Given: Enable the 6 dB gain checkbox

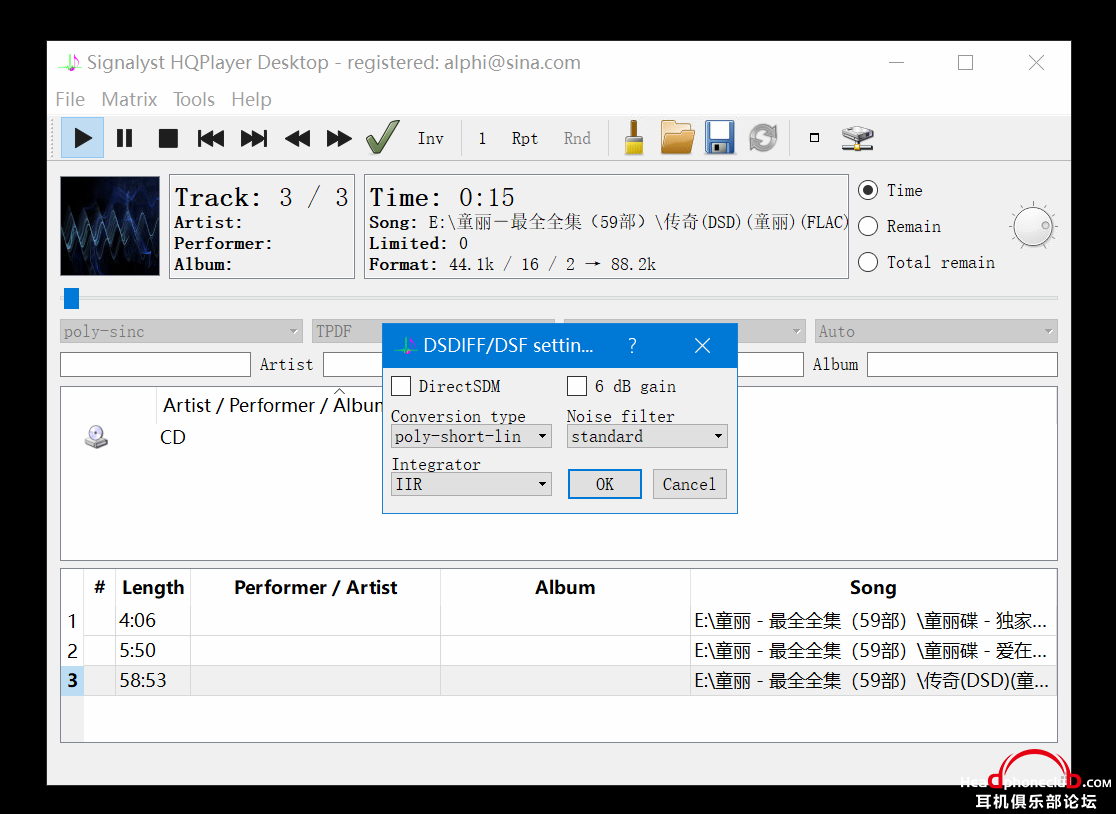Looking at the screenshot, I should [577, 386].
